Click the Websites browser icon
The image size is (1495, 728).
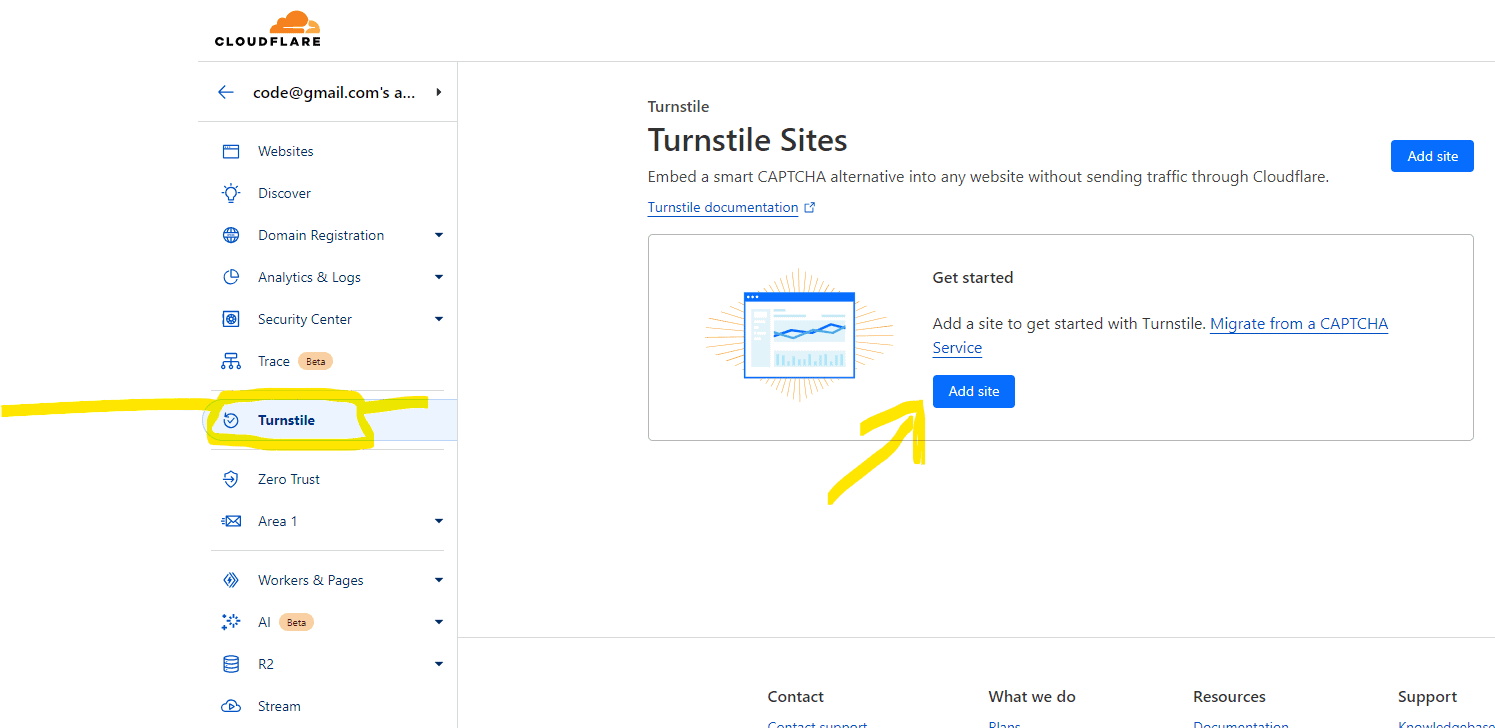pyautogui.click(x=231, y=151)
